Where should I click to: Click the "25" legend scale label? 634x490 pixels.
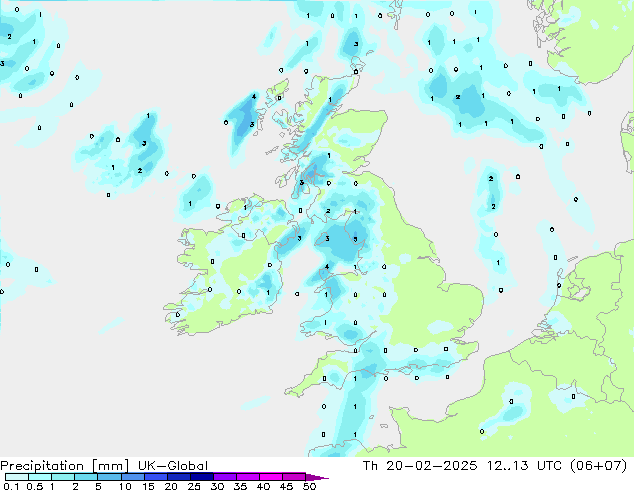click(194, 486)
